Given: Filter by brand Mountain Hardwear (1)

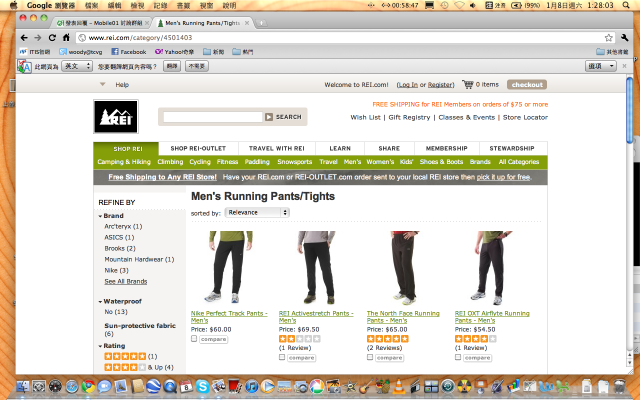Looking at the screenshot, I should click(x=139, y=260).
